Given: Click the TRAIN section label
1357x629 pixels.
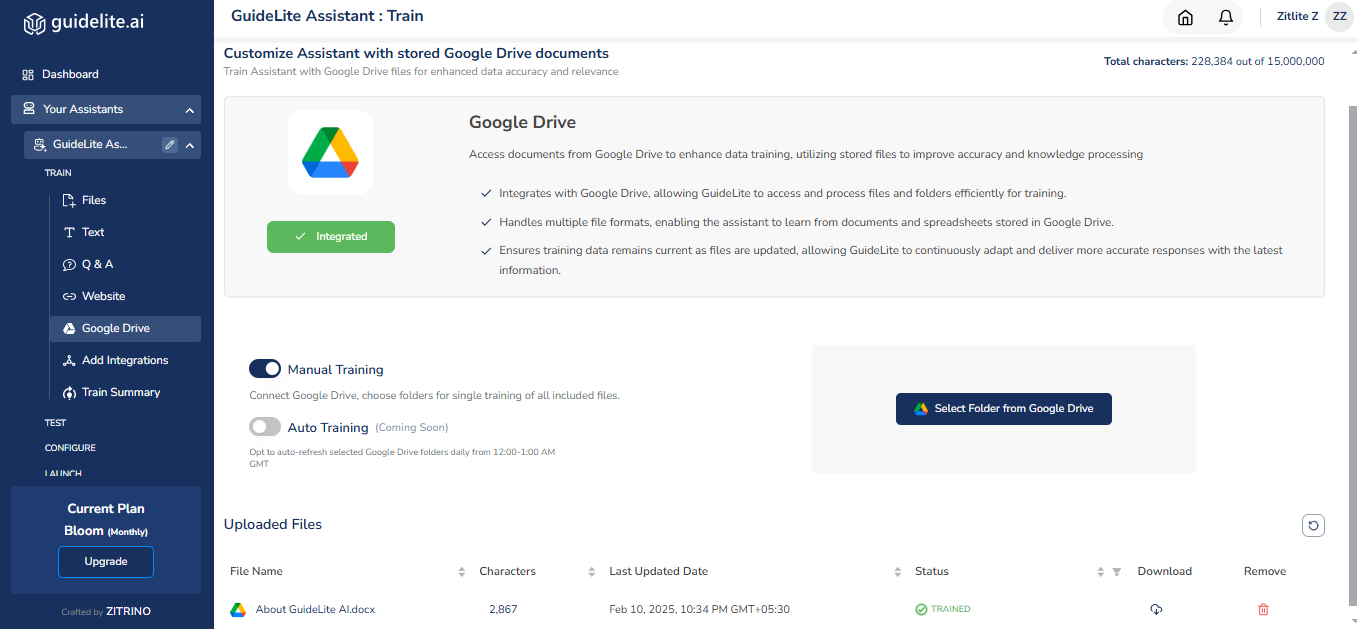Looking at the screenshot, I should coord(58,173).
